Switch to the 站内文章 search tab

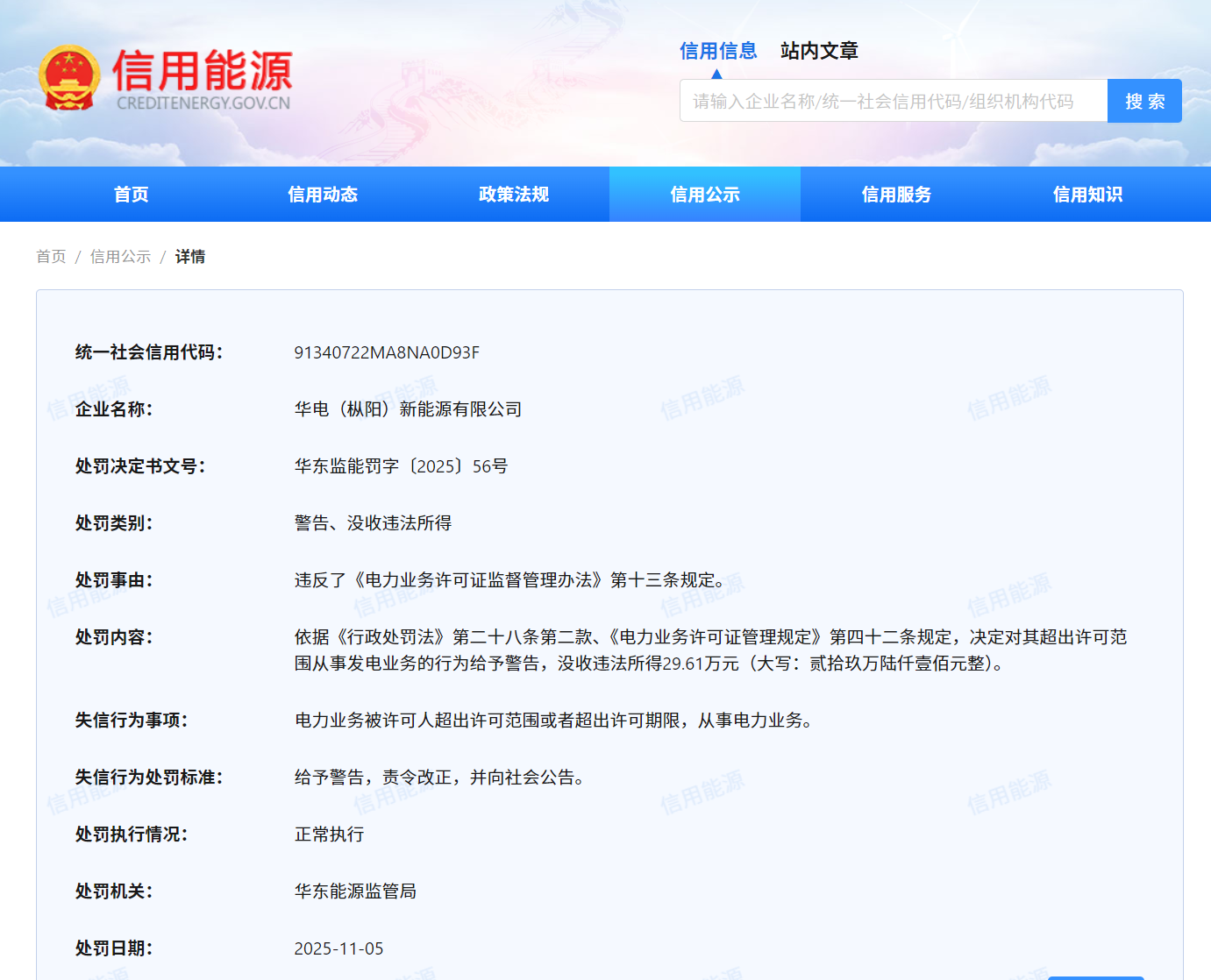point(819,51)
